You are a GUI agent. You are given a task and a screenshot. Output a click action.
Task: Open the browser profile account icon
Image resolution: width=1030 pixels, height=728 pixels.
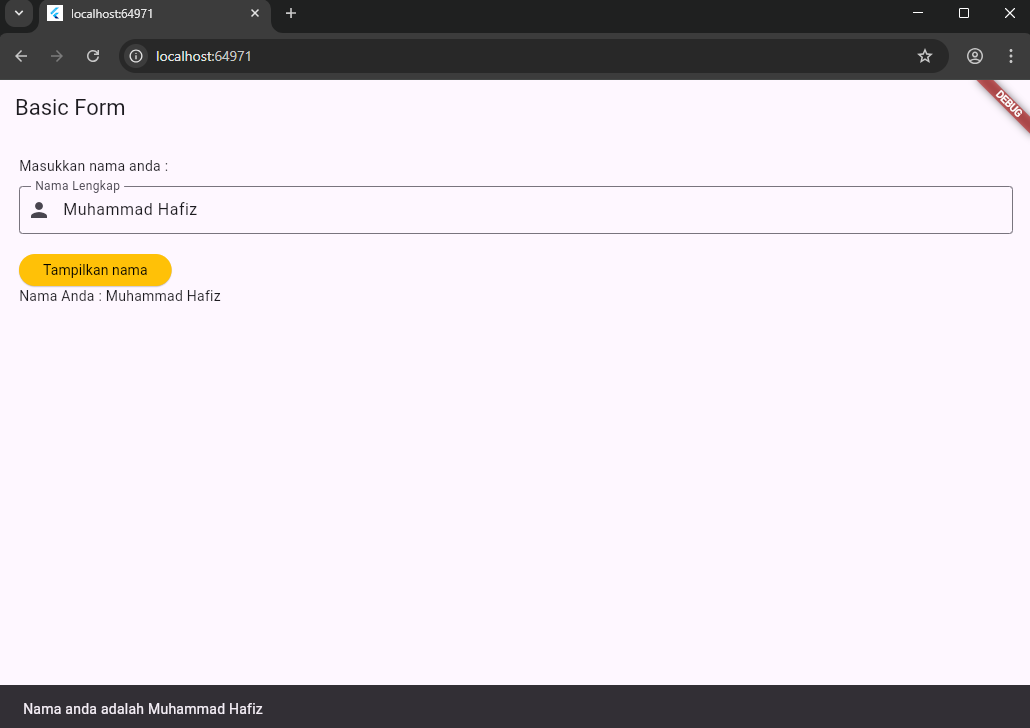point(974,56)
